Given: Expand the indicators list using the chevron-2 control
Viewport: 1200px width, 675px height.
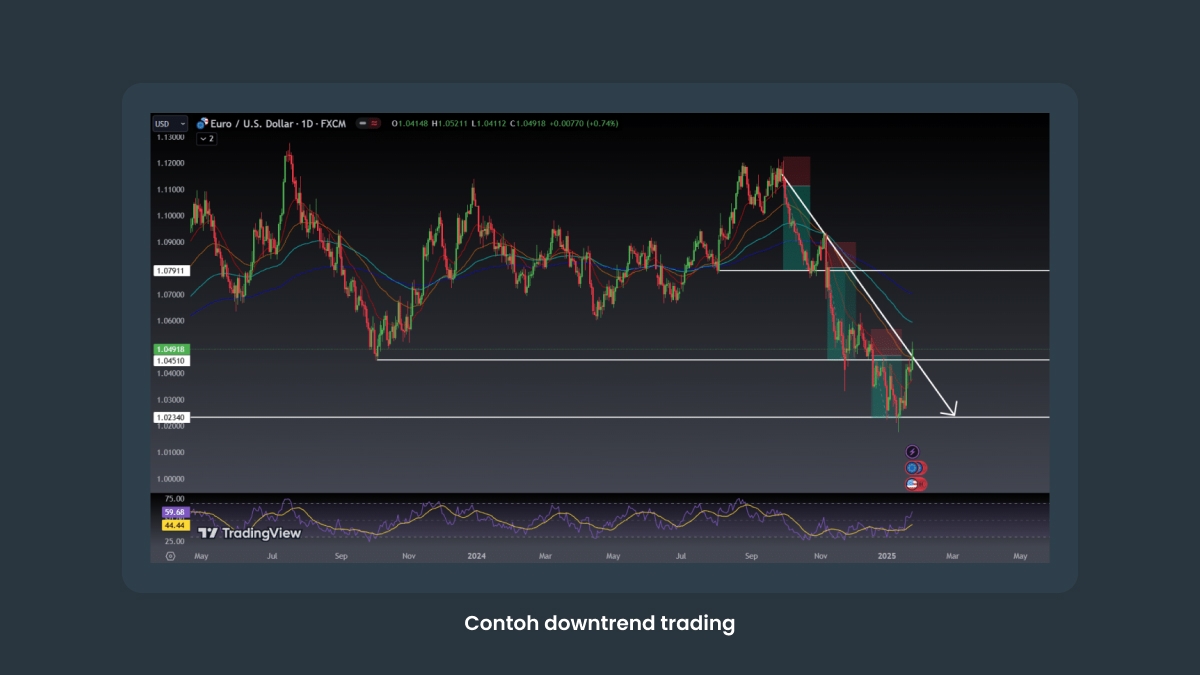Looking at the screenshot, I should coord(204,139).
